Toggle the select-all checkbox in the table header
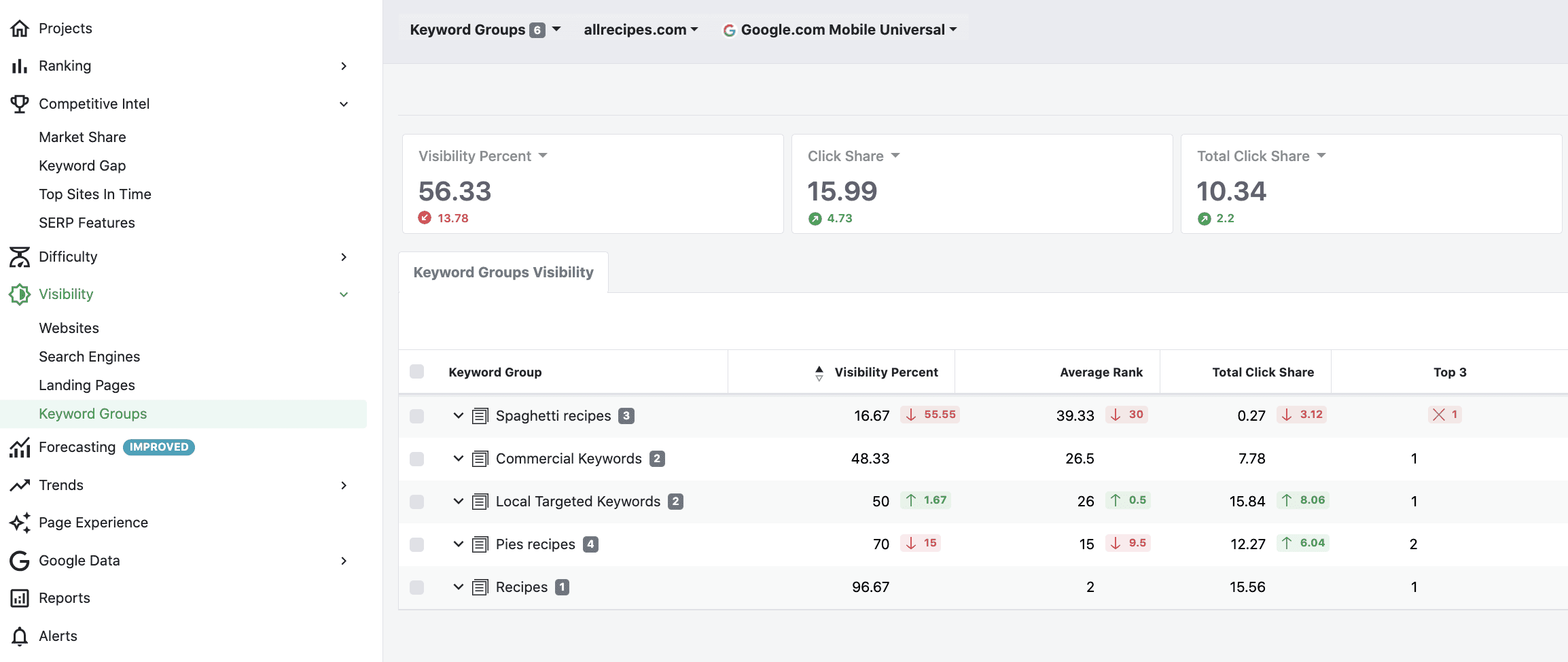1568x662 pixels. (417, 372)
